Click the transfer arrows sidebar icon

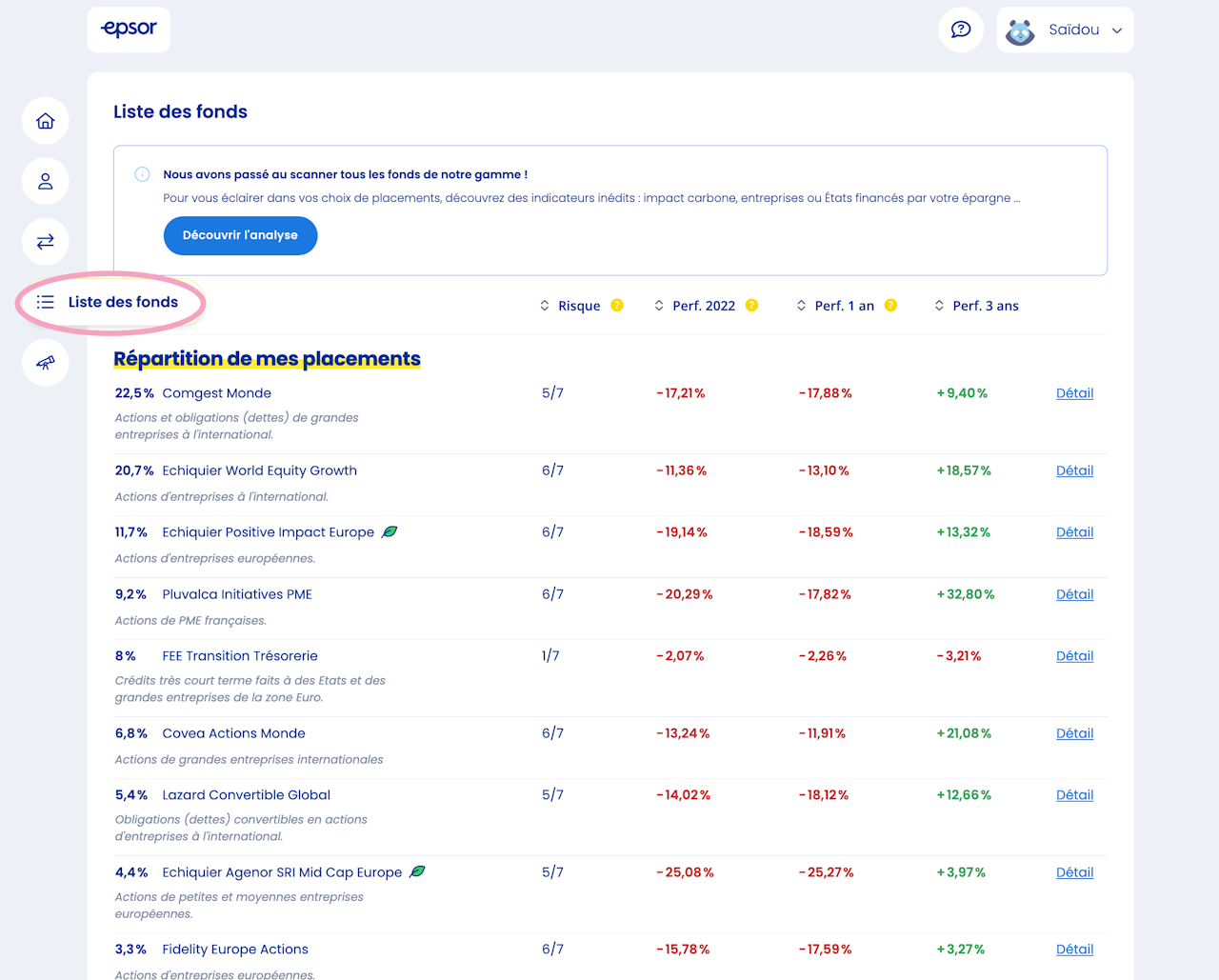click(x=46, y=242)
